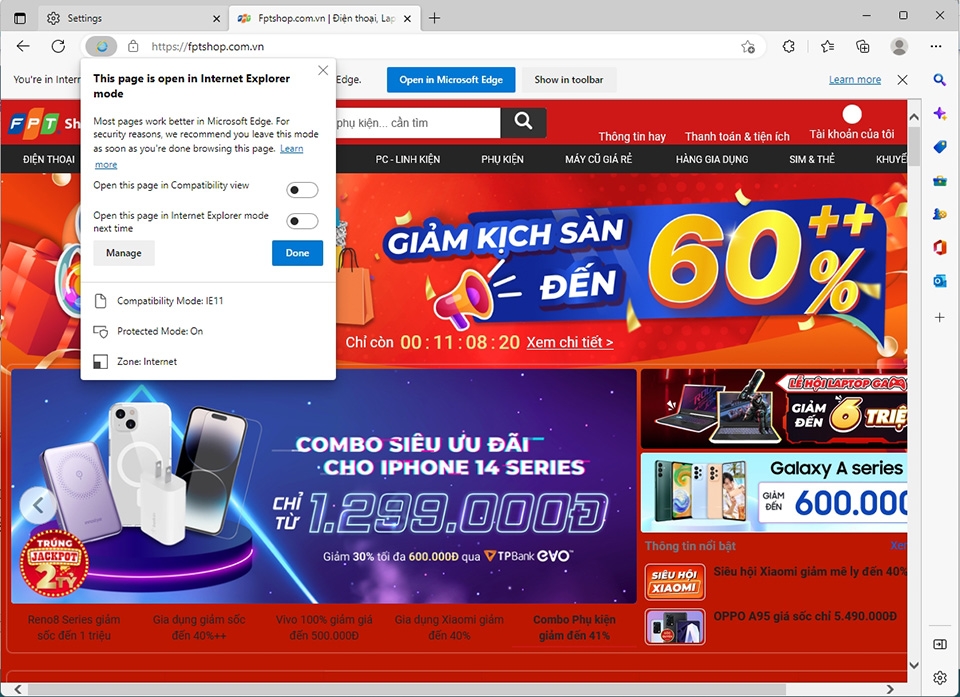Click the FPT Shop search input field
The image size is (960, 697).
pos(418,122)
